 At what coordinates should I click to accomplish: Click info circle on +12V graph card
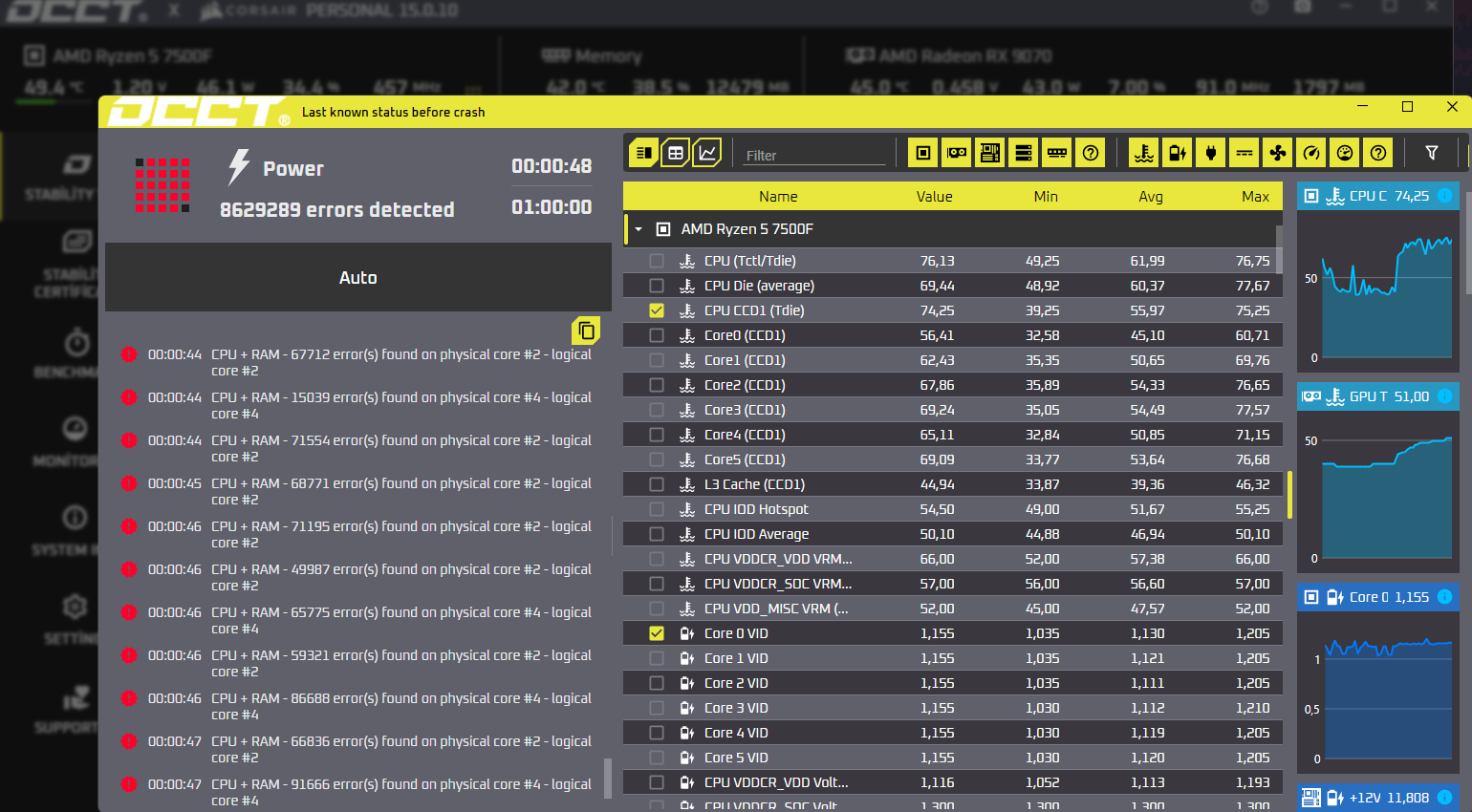1444,798
